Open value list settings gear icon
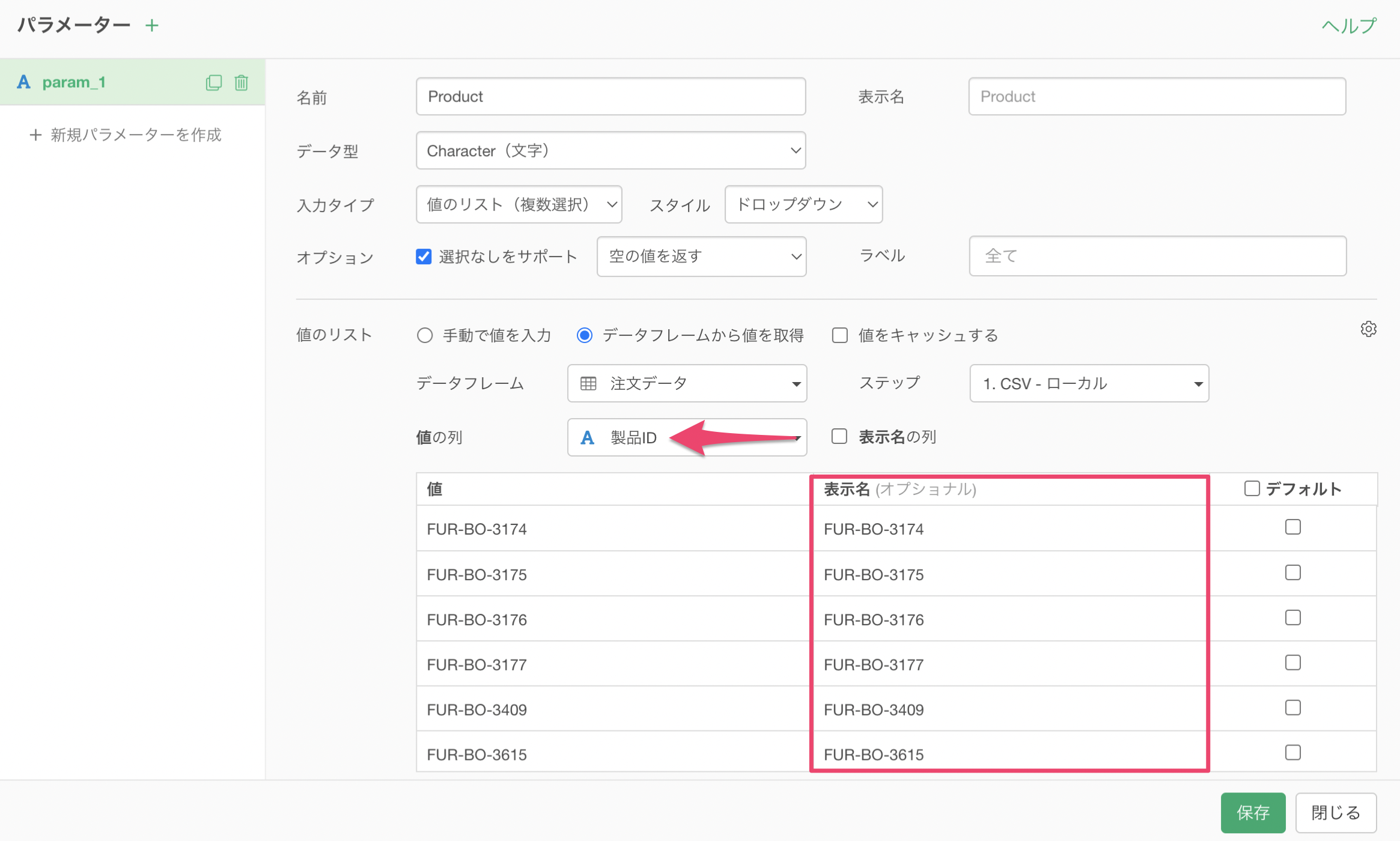This screenshot has width=1400, height=841. (x=1368, y=329)
